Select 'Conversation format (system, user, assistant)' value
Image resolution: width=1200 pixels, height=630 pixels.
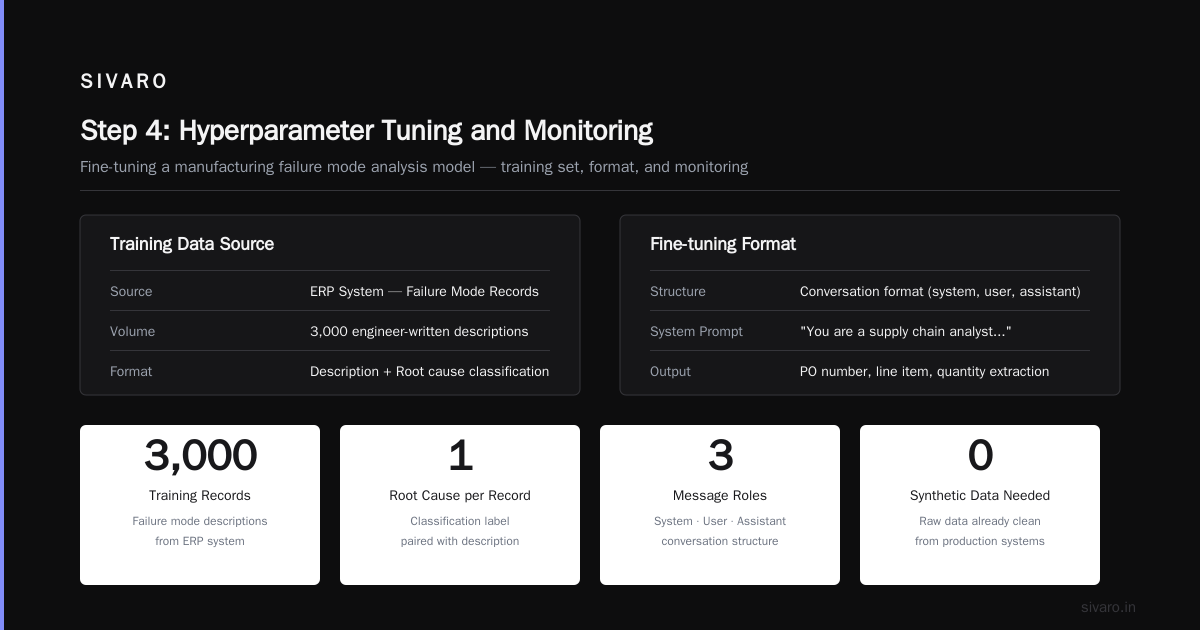940,291
